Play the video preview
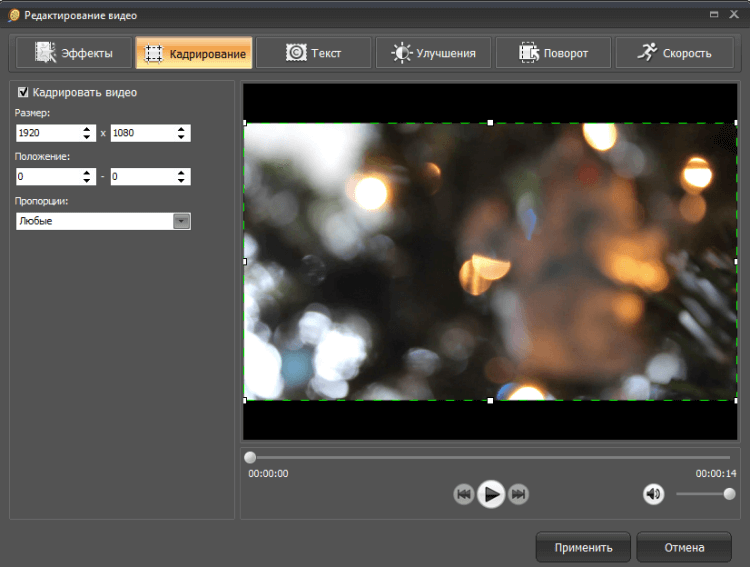 click(x=491, y=494)
